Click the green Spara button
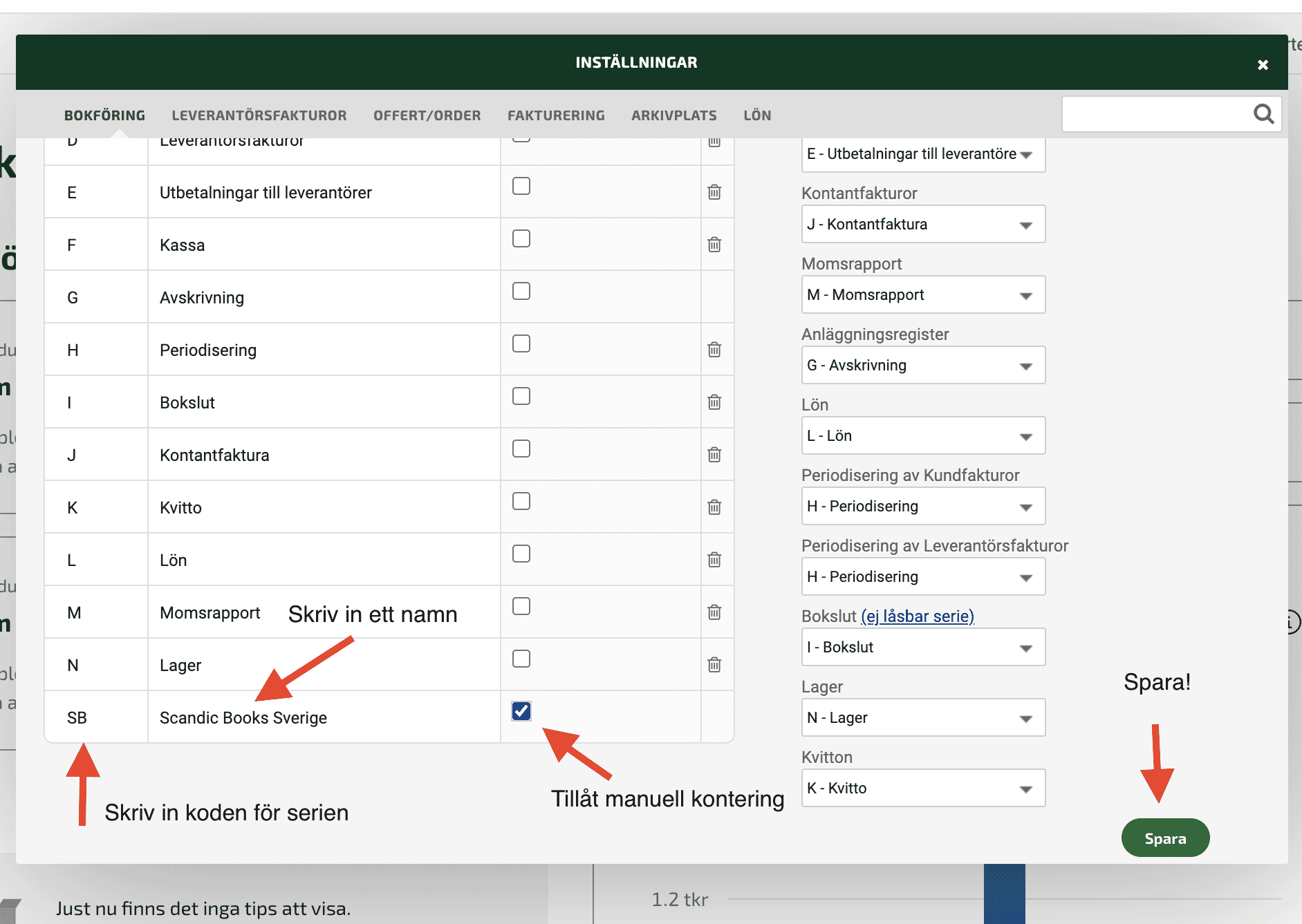This screenshot has width=1302, height=924. [1165, 838]
